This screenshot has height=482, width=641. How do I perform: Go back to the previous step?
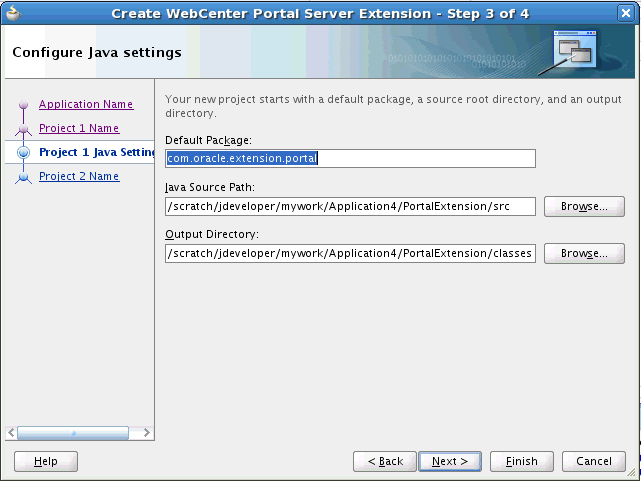385,461
